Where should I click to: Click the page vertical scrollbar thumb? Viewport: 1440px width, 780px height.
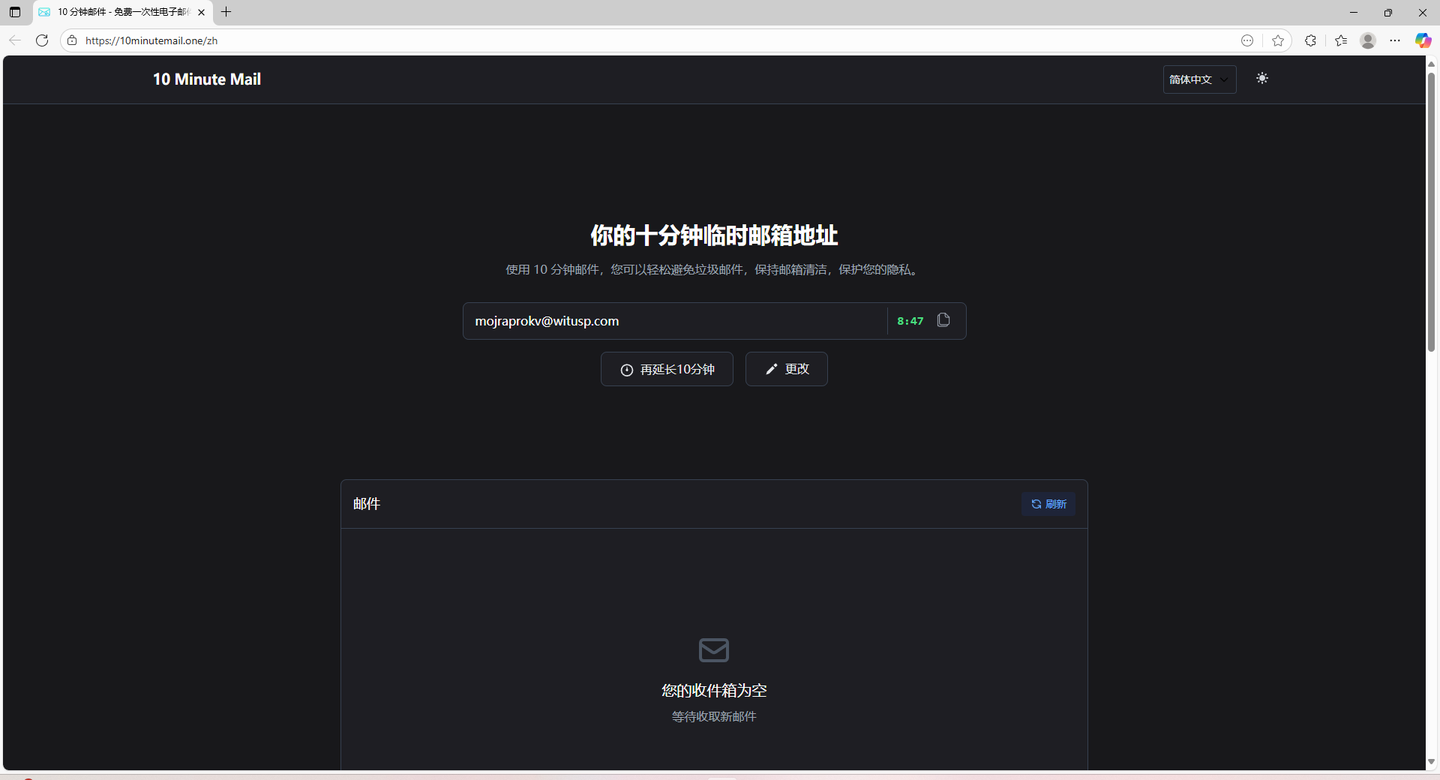pyautogui.click(x=1431, y=211)
